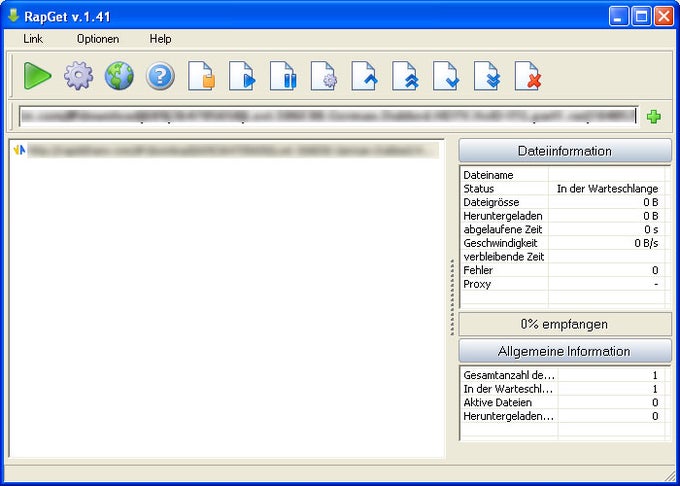Viewport: 680px width, 486px height.
Task: Open settings via the gear icon
Action: point(78,76)
